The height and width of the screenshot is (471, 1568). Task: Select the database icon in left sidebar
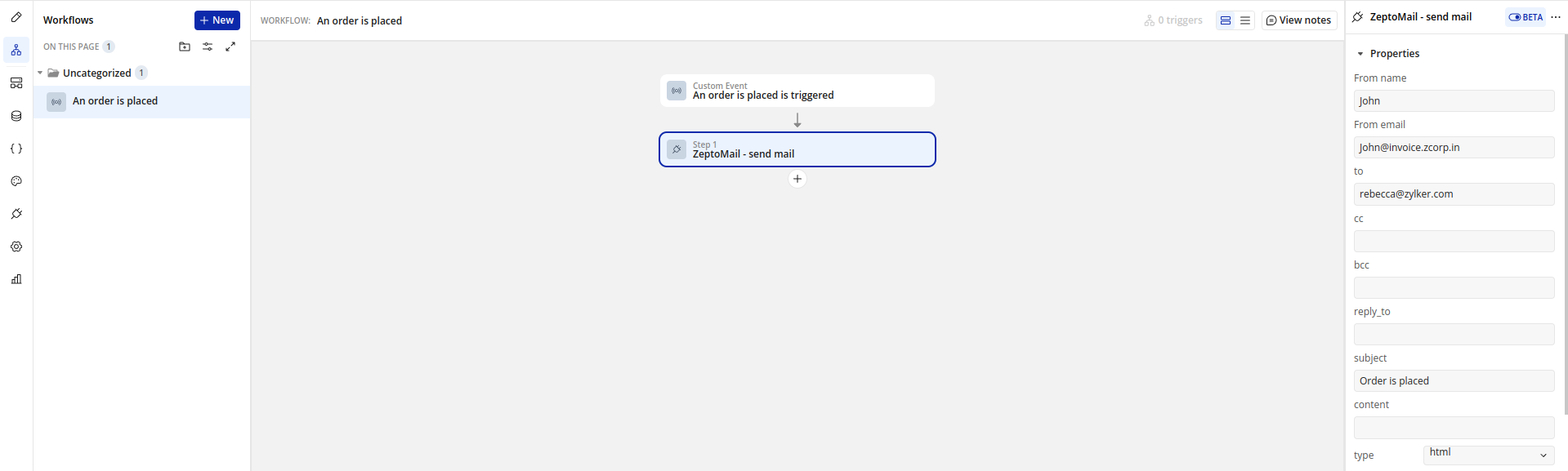(16, 115)
